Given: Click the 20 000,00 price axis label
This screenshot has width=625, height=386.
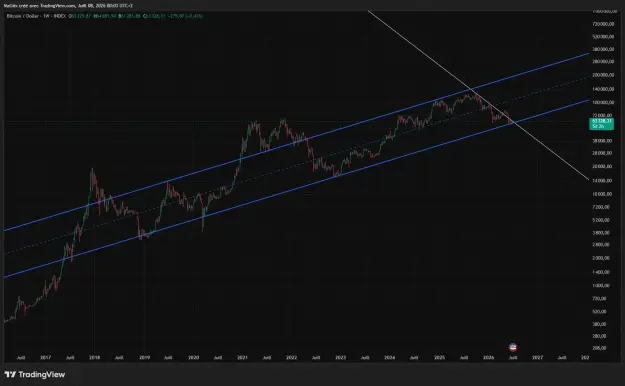Looking at the screenshot, I should (602, 166).
